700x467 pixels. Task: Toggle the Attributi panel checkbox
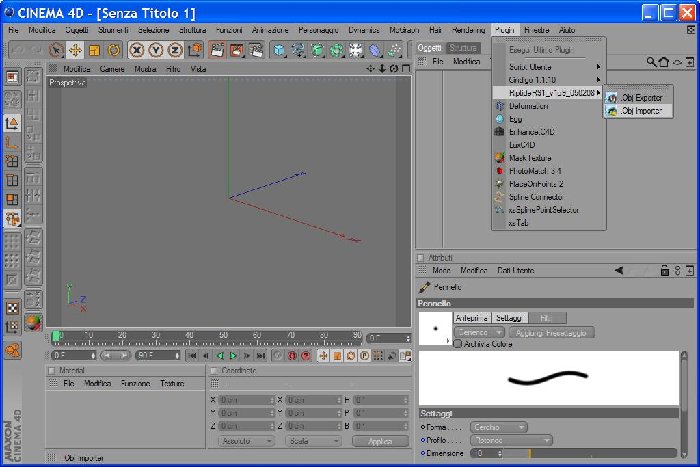point(421,258)
